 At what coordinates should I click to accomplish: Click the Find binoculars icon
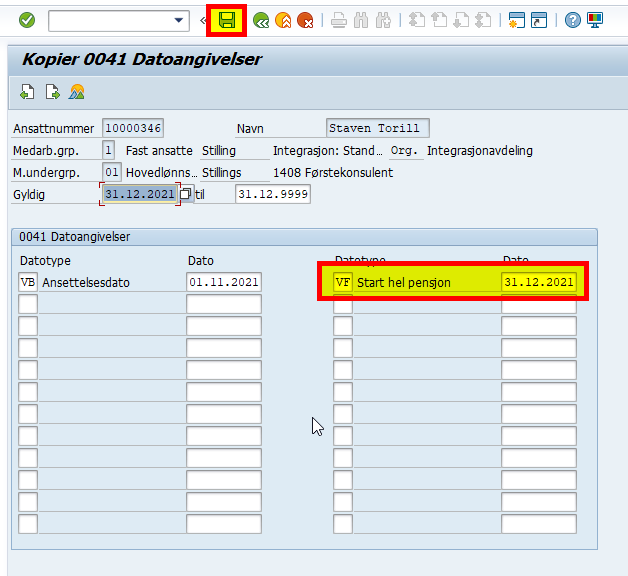coord(361,20)
